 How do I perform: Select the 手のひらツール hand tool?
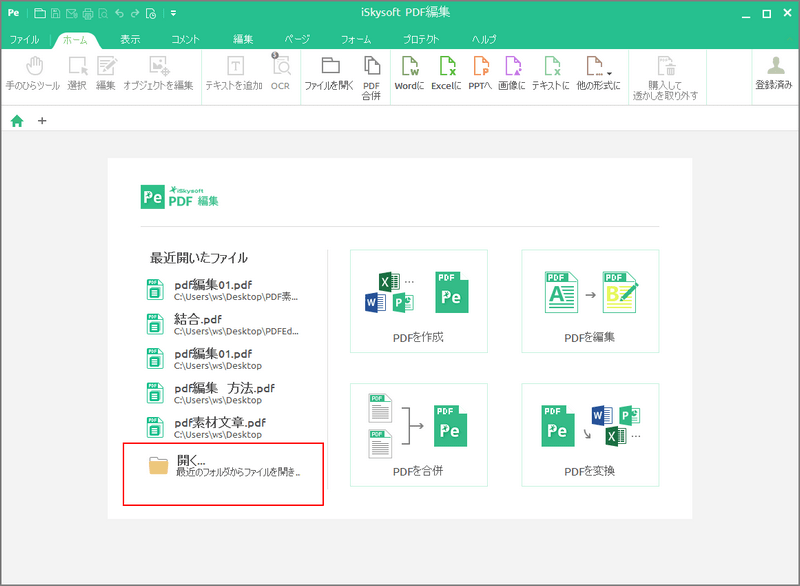point(33,74)
